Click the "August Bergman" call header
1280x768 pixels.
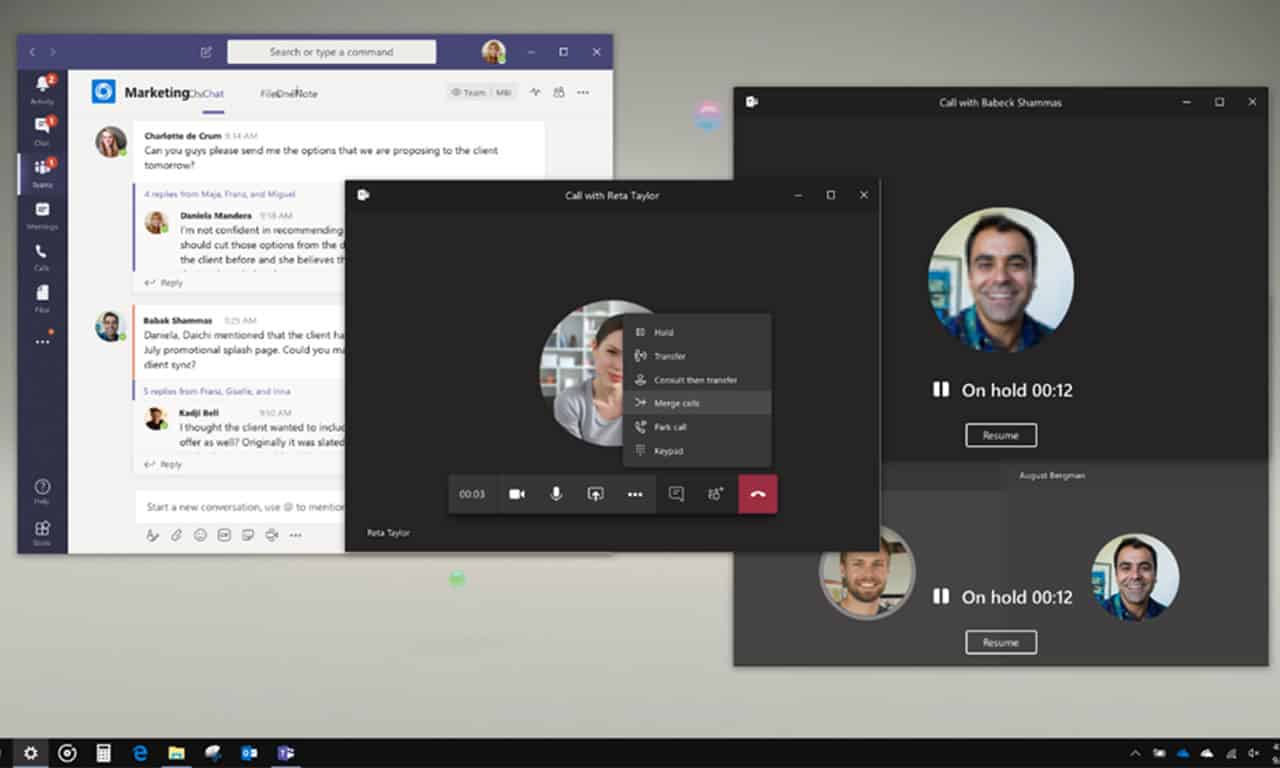(x=1052, y=476)
